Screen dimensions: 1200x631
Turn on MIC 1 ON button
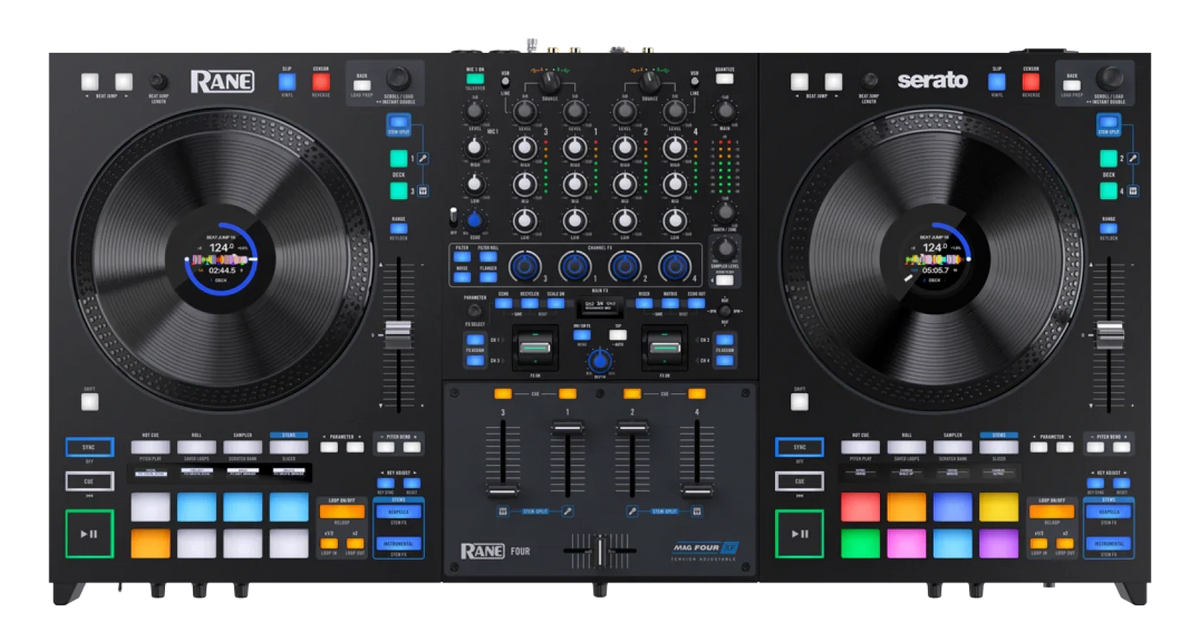coord(474,77)
